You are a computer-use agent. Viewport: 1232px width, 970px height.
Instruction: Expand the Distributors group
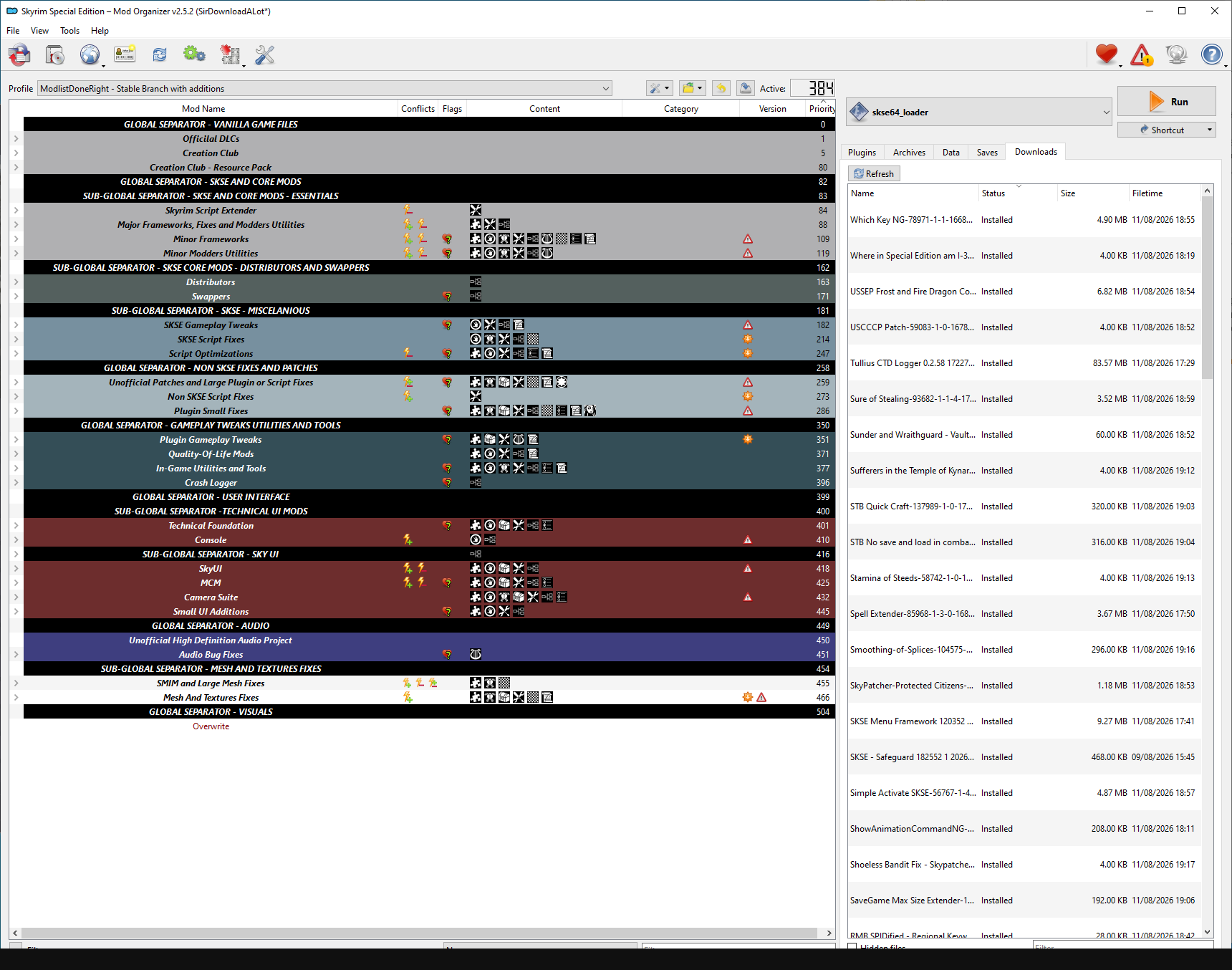(x=16, y=282)
